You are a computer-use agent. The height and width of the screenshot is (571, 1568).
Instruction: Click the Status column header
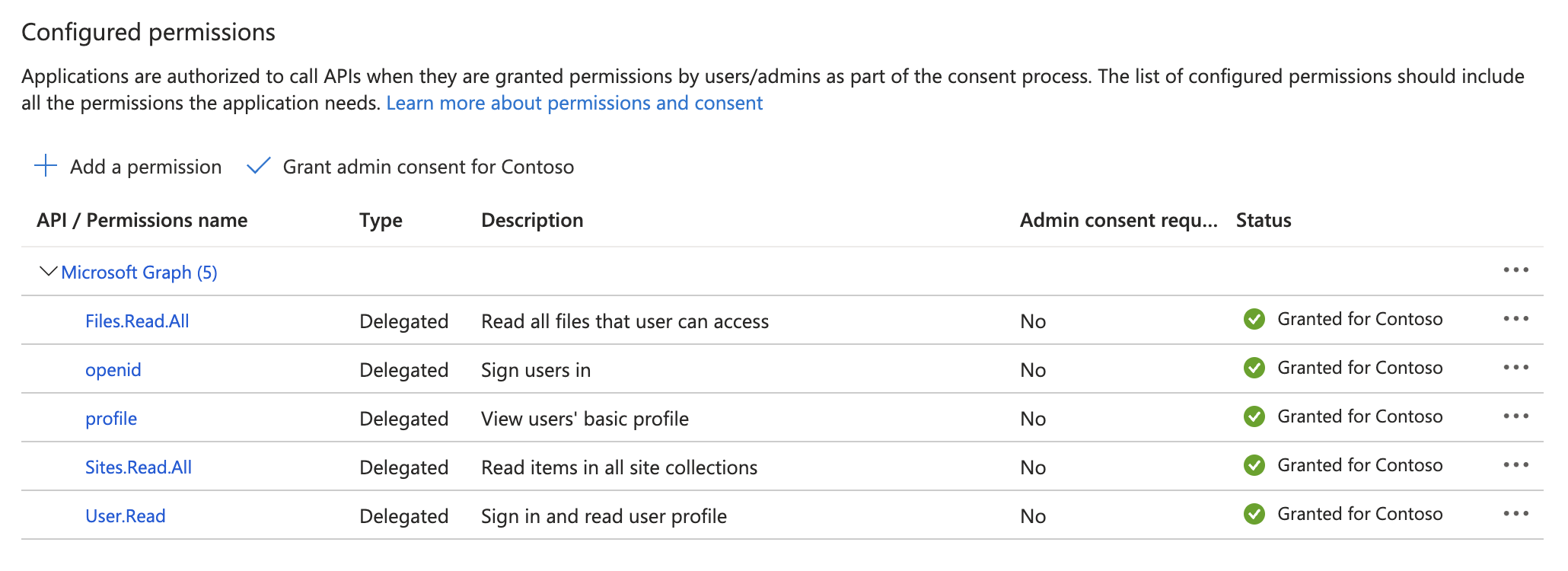pos(1264,220)
